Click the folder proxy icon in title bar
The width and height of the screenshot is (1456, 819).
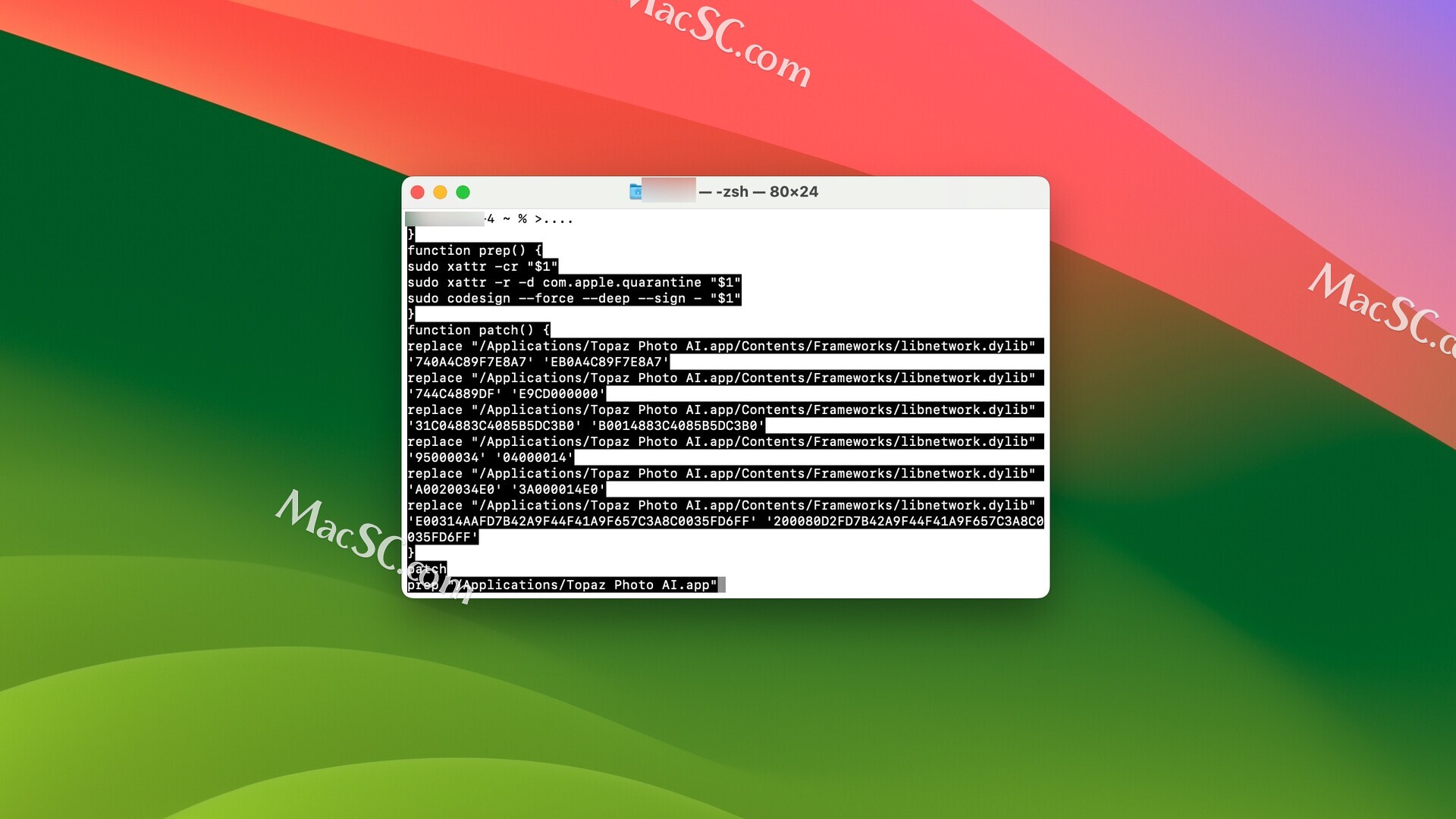click(635, 192)
